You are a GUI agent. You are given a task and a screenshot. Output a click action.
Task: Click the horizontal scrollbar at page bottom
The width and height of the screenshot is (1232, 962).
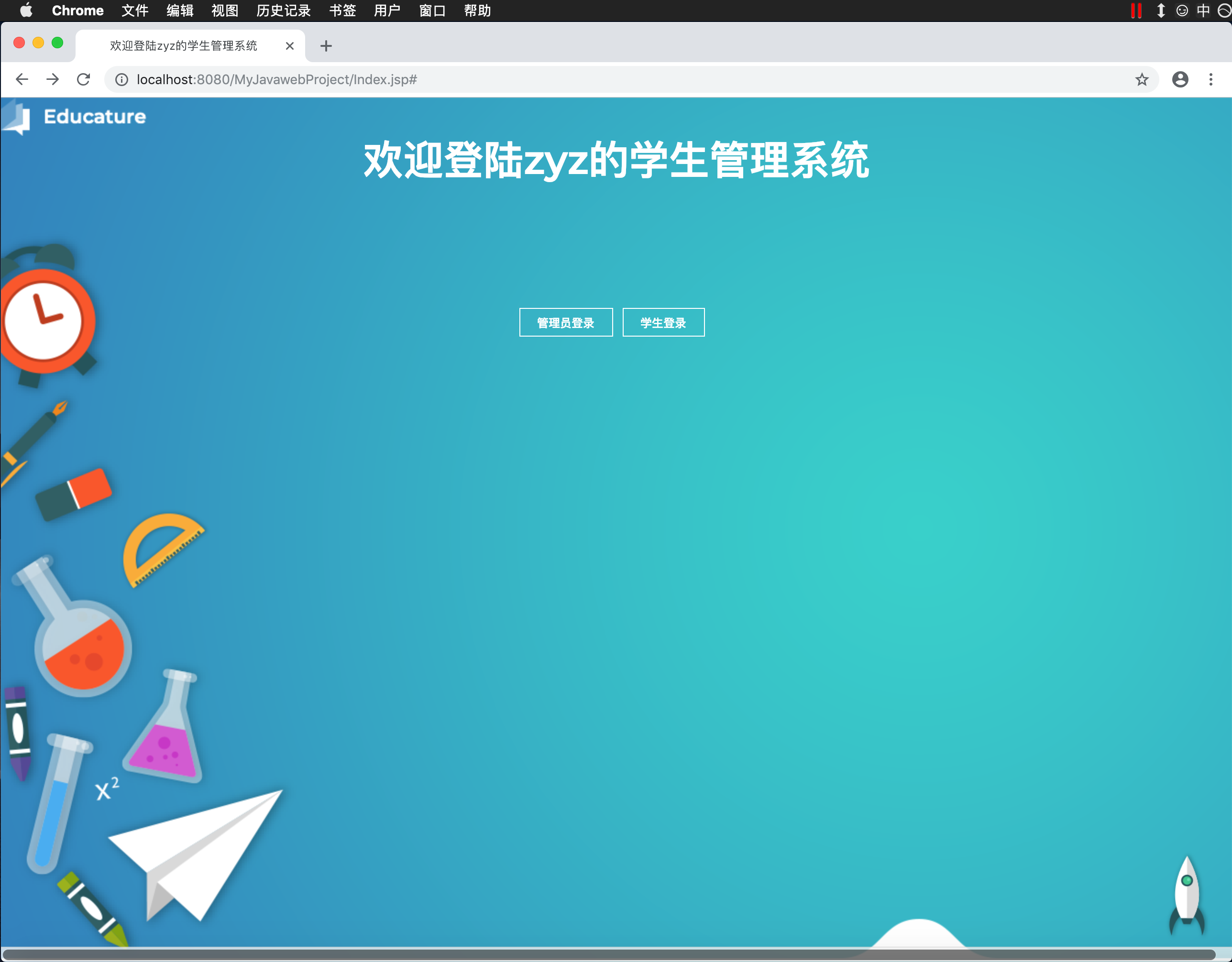pyautogui.click(x=609, y=954)
